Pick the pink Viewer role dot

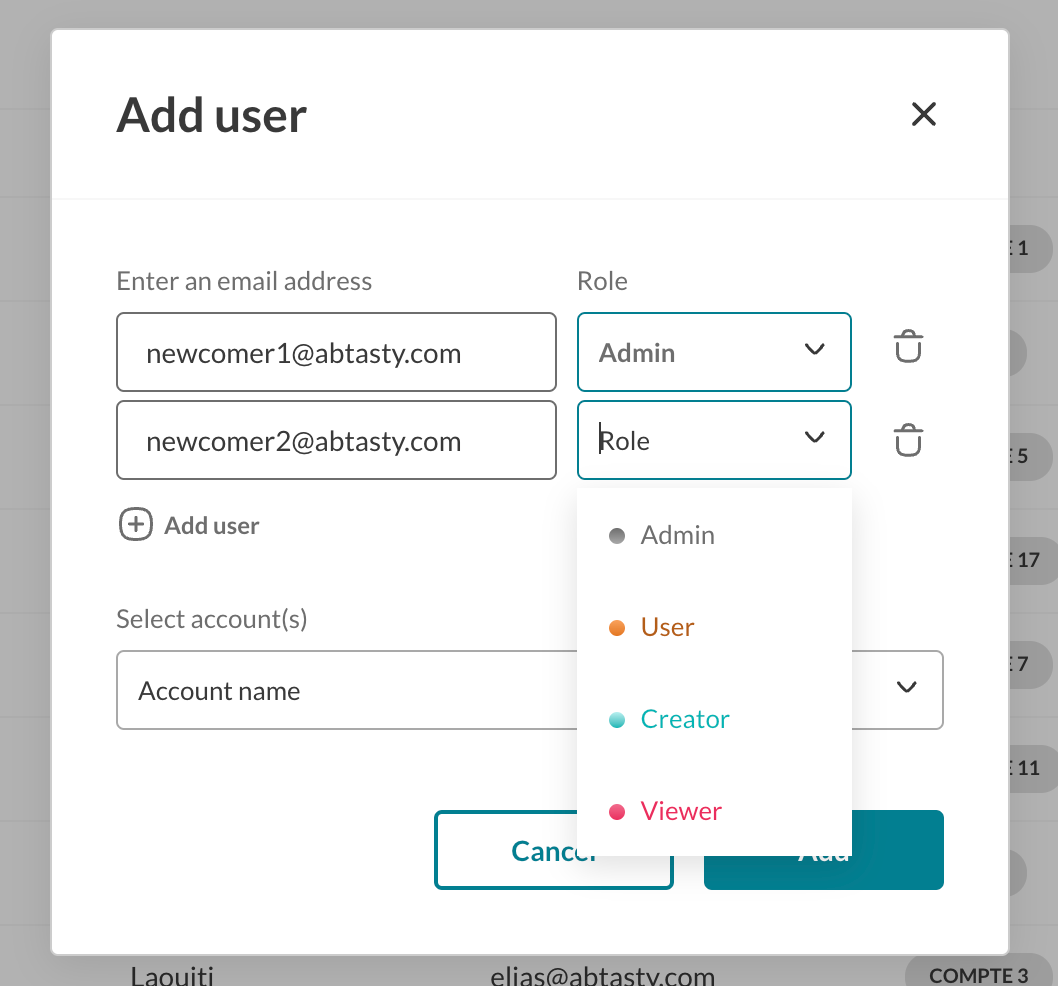click(617, 812)
